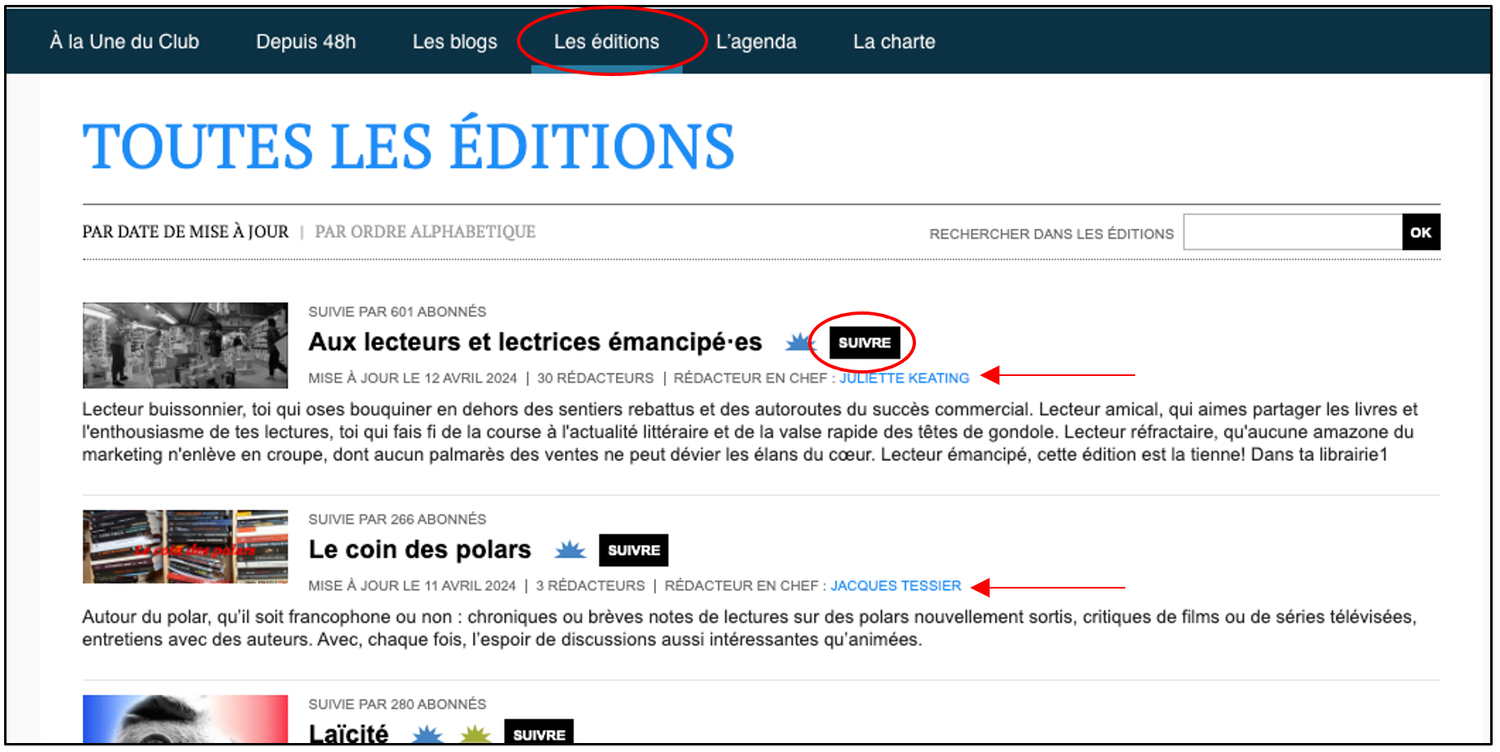Click blue starburst badge beside Laïcité
Image resolution: width=1500 pixels, height=752 pixels.
tap(428, 736)
